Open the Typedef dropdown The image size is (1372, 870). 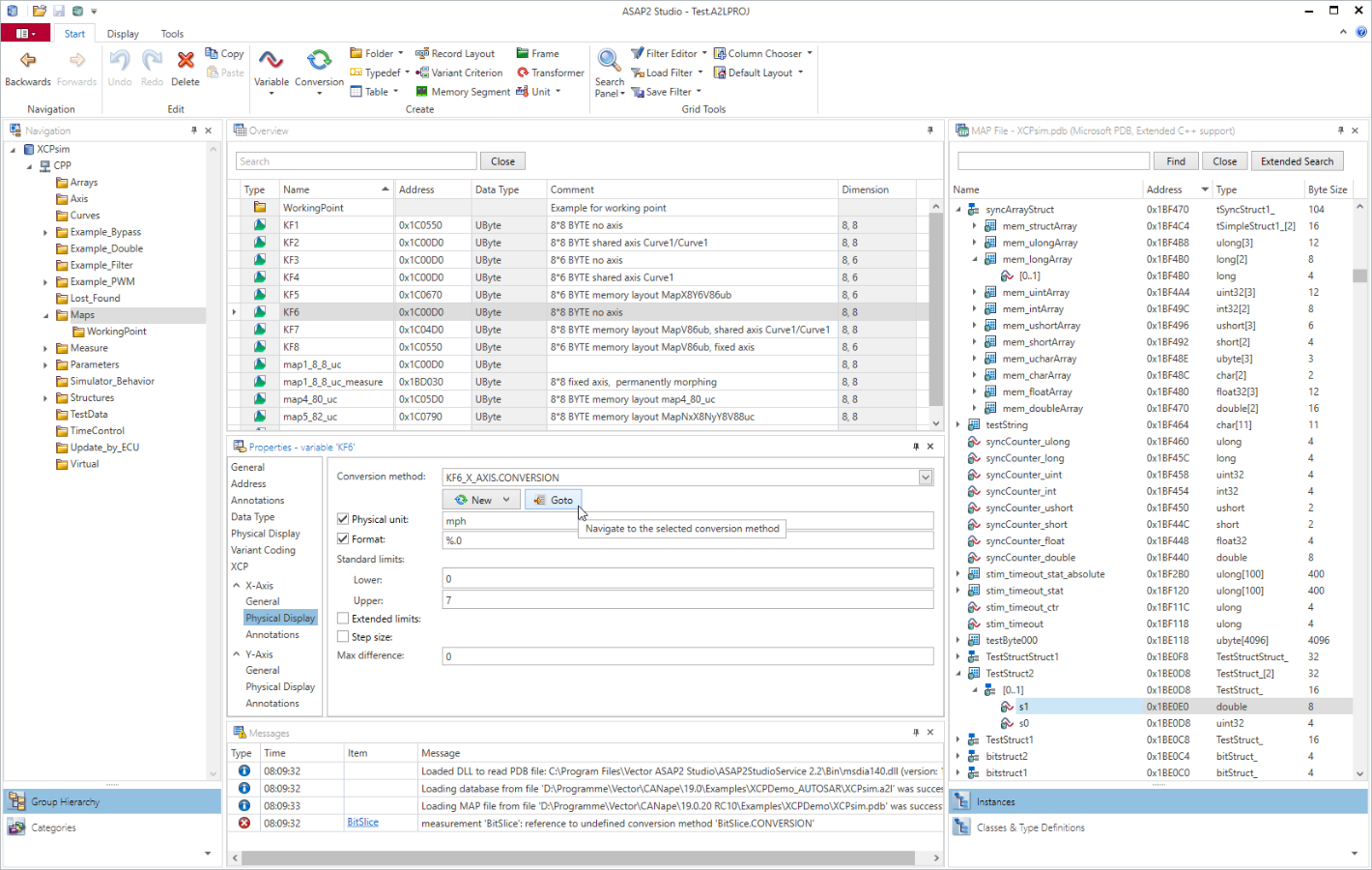tap(407, 72)
